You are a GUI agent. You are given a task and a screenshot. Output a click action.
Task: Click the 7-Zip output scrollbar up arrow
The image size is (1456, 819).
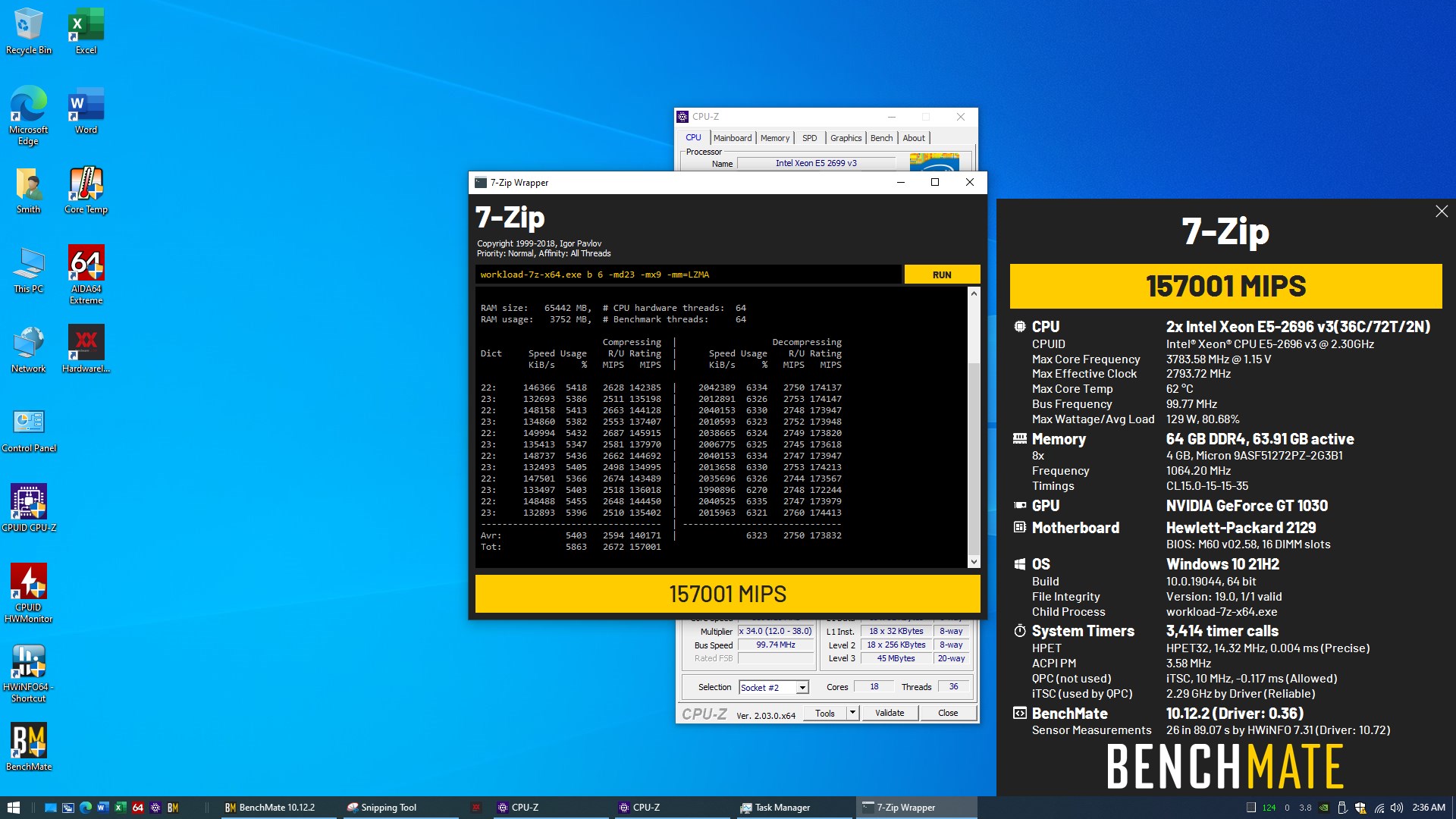(x=974, y=293)
